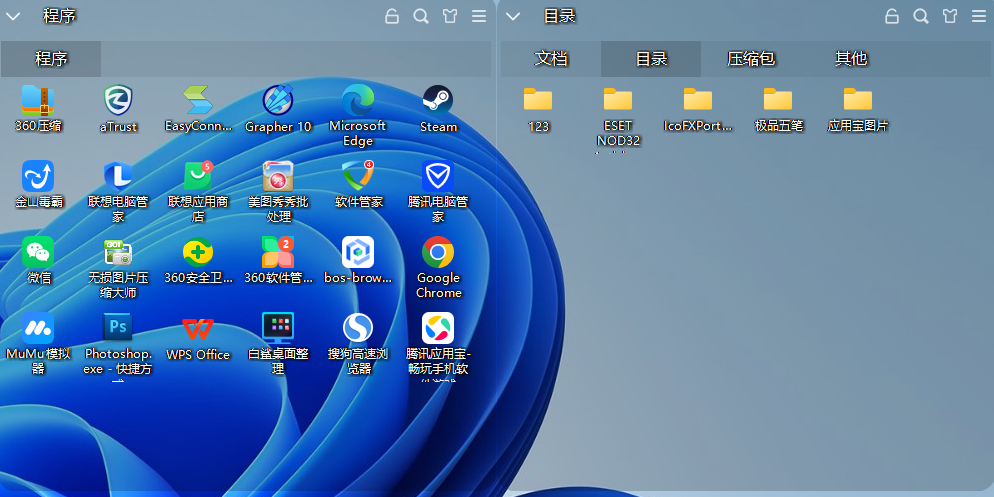994x497 pixels.
Task: Launch the 搜狗高速浏览器 icon
Action: tap(358, 328)
